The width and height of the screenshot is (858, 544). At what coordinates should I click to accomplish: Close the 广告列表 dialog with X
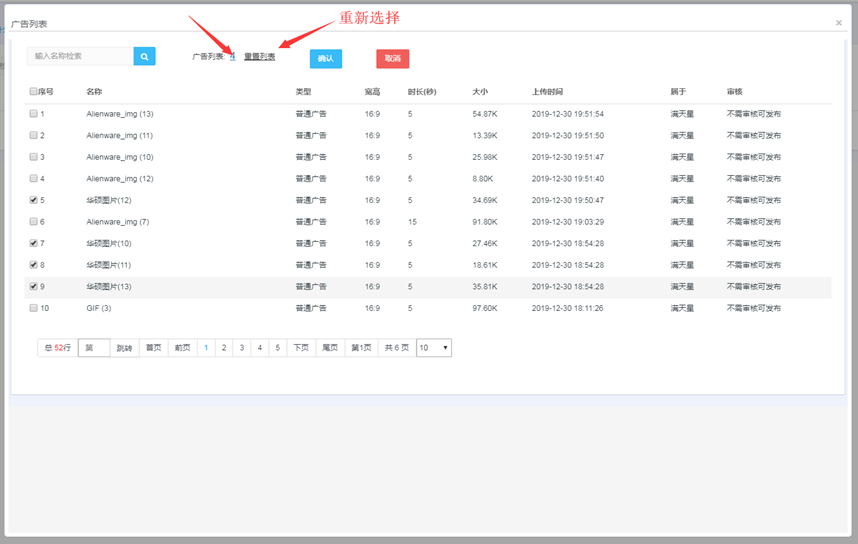point(838,22)
